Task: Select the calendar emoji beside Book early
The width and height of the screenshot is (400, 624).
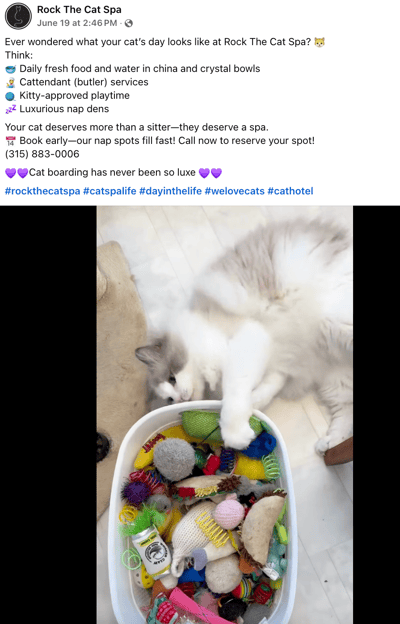Action: point(10,141)
